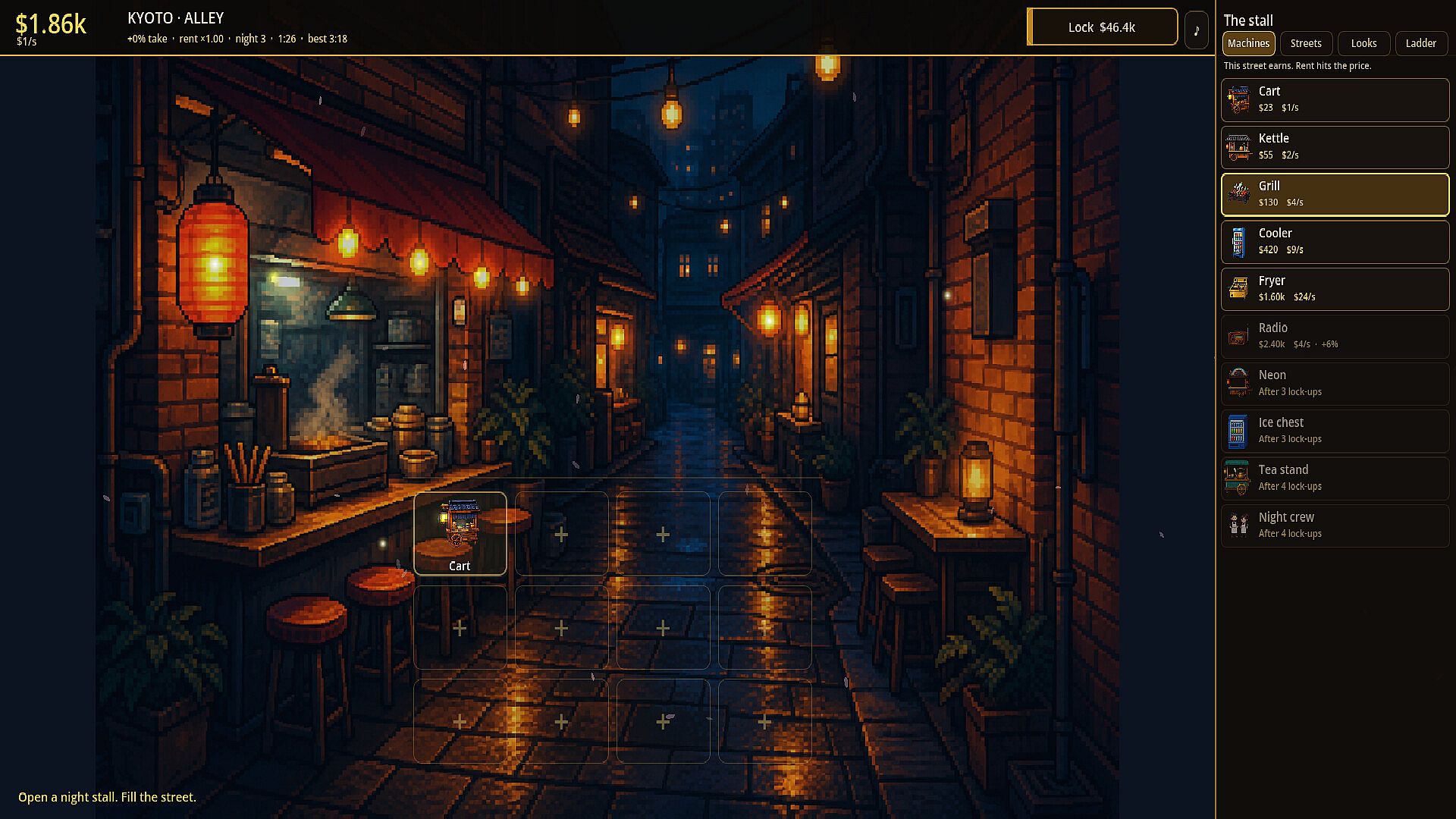Viewport: 1456px width, 819px height.
Task: Click the Ice chest locked entry
Action: (x=1335, y=431)
